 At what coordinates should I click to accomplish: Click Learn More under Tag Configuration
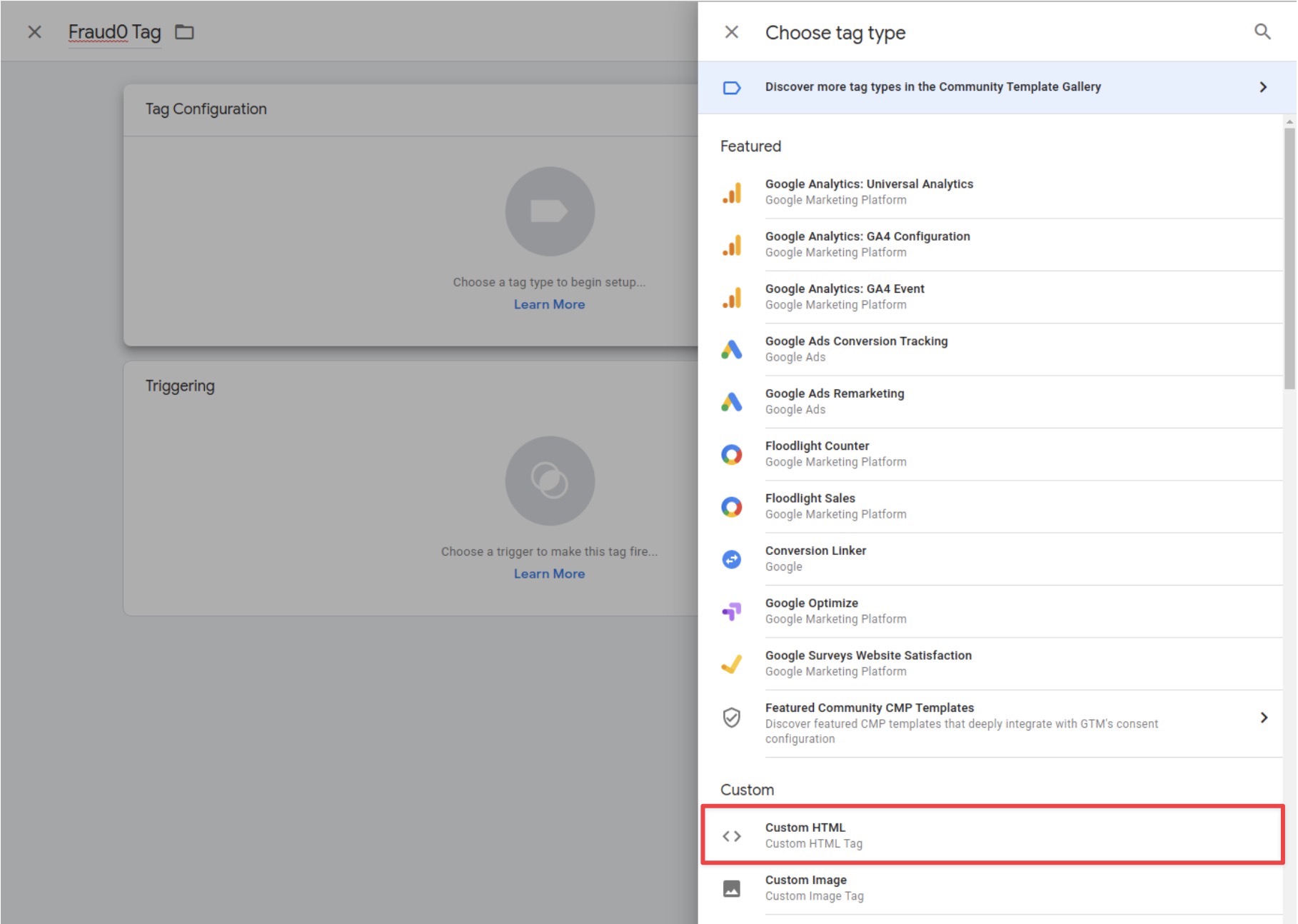coord(549,303)
